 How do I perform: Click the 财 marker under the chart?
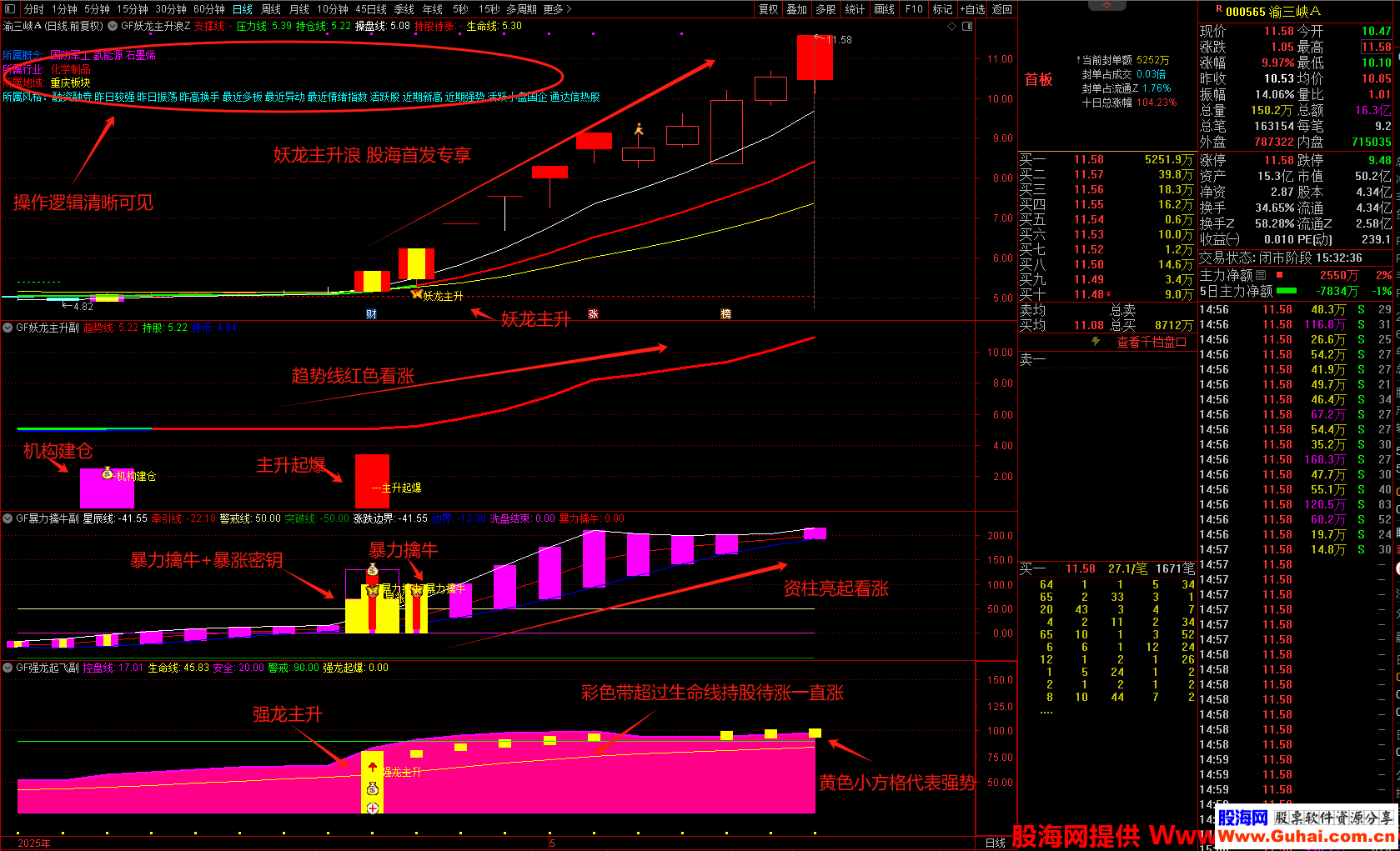[x=372, y=314]
